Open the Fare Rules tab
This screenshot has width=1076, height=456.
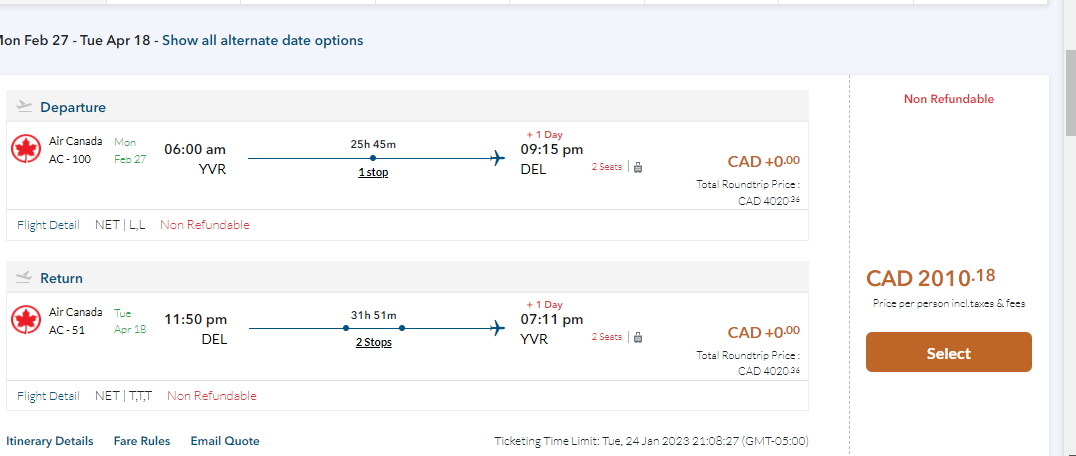tap(142, 441)
